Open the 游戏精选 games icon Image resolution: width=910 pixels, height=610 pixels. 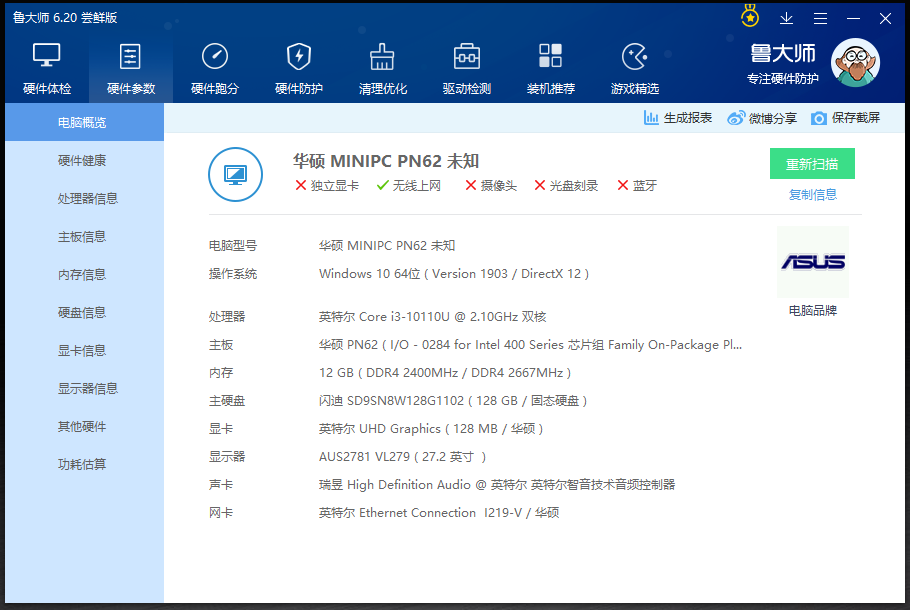[x=635, y=57]
